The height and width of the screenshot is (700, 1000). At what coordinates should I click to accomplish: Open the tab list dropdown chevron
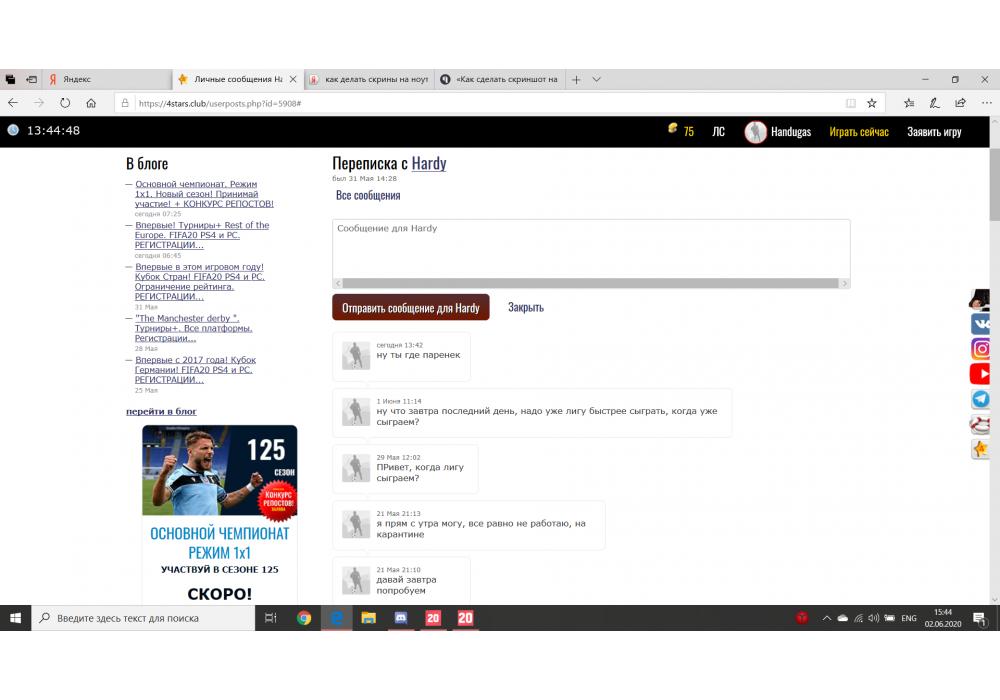pos(597,79)
